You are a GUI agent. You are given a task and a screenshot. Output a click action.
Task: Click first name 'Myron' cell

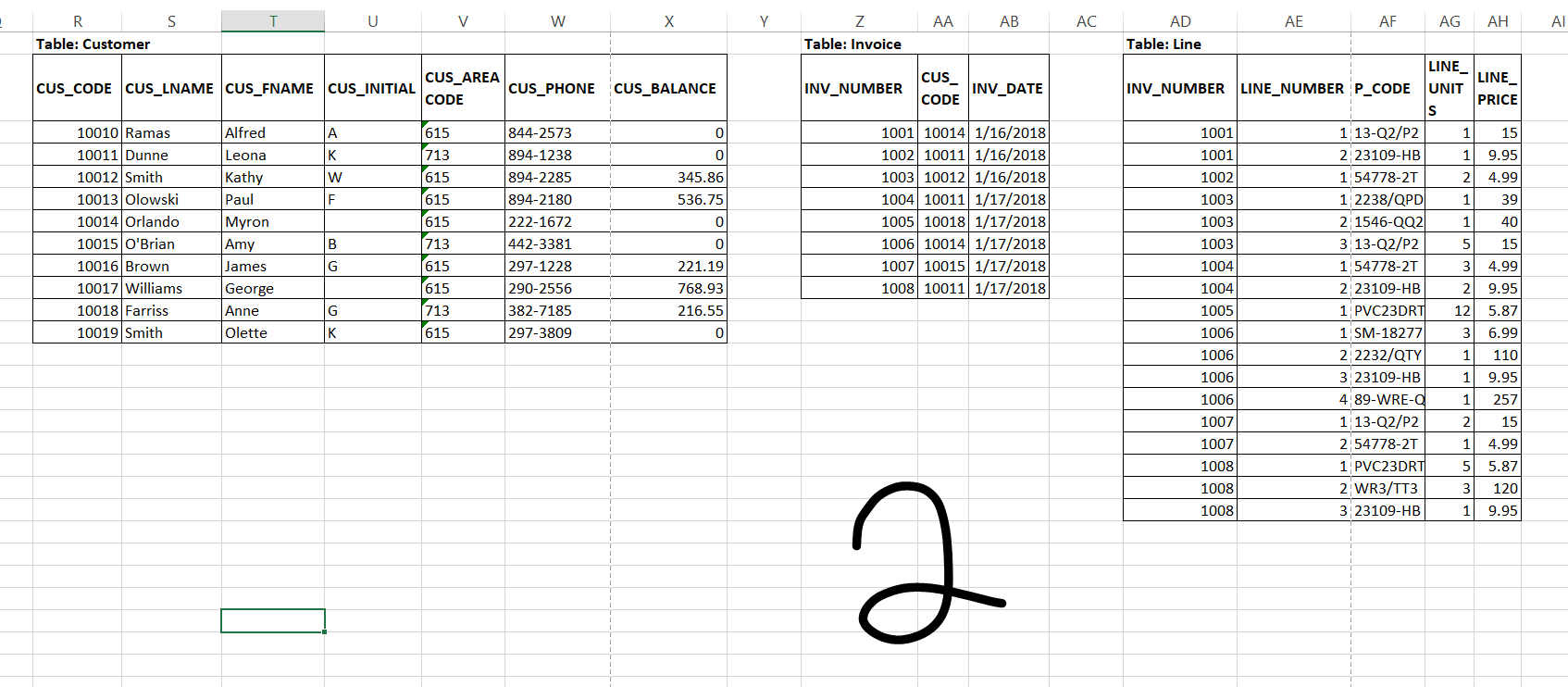[273, 221]
